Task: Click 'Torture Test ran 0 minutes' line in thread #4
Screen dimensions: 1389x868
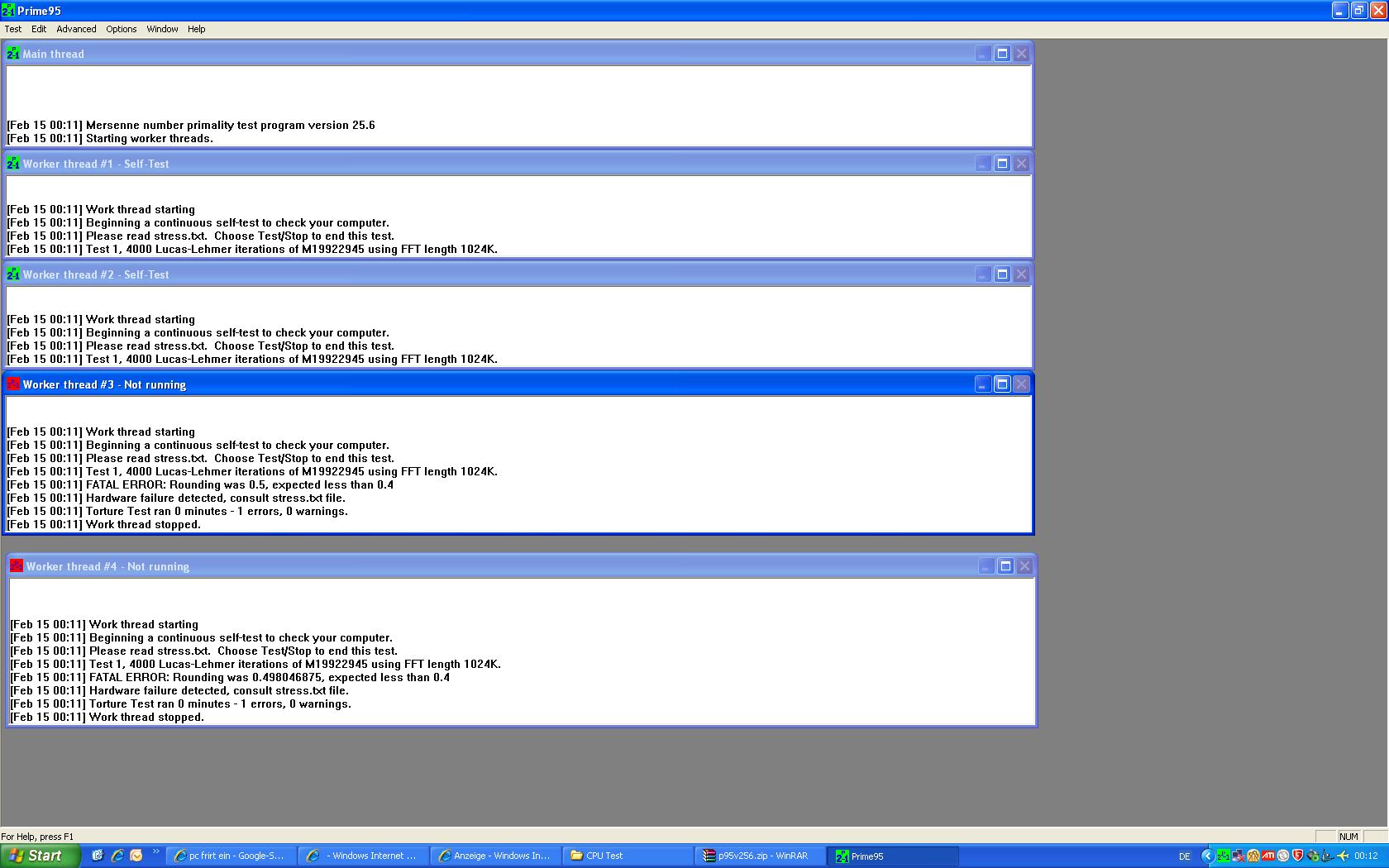Action: coord(180,704)
